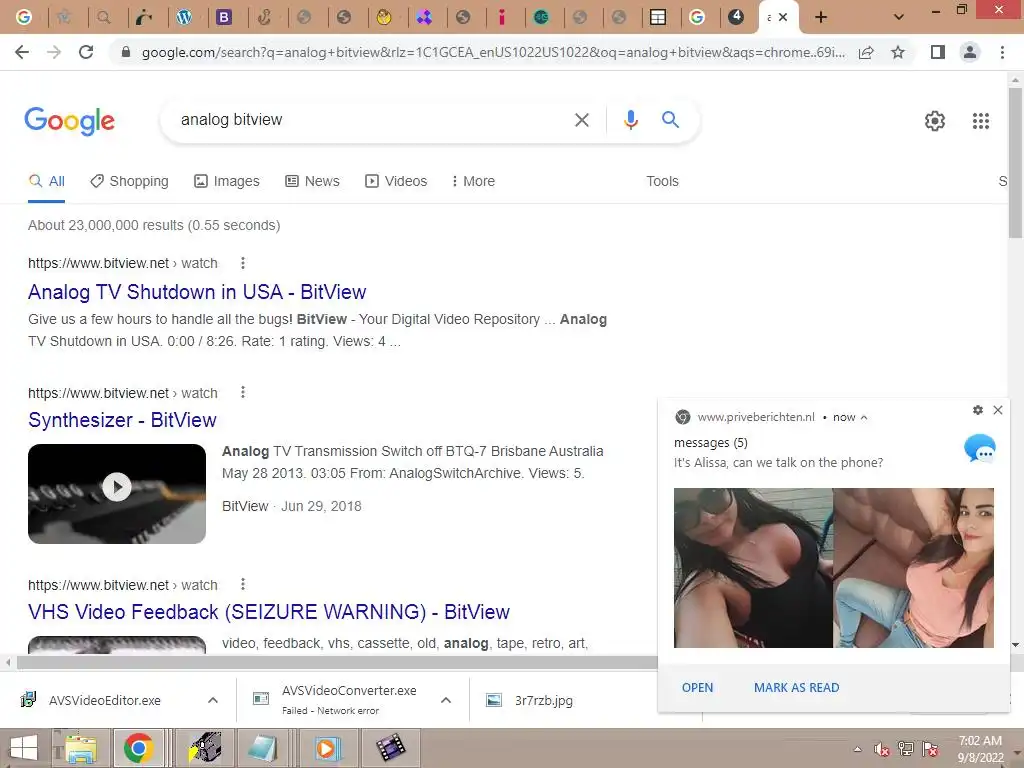Image resolution: width=1024 pixels, height=768 pixels.
Task: Click the address bar URL
Action: coord(493,52)
